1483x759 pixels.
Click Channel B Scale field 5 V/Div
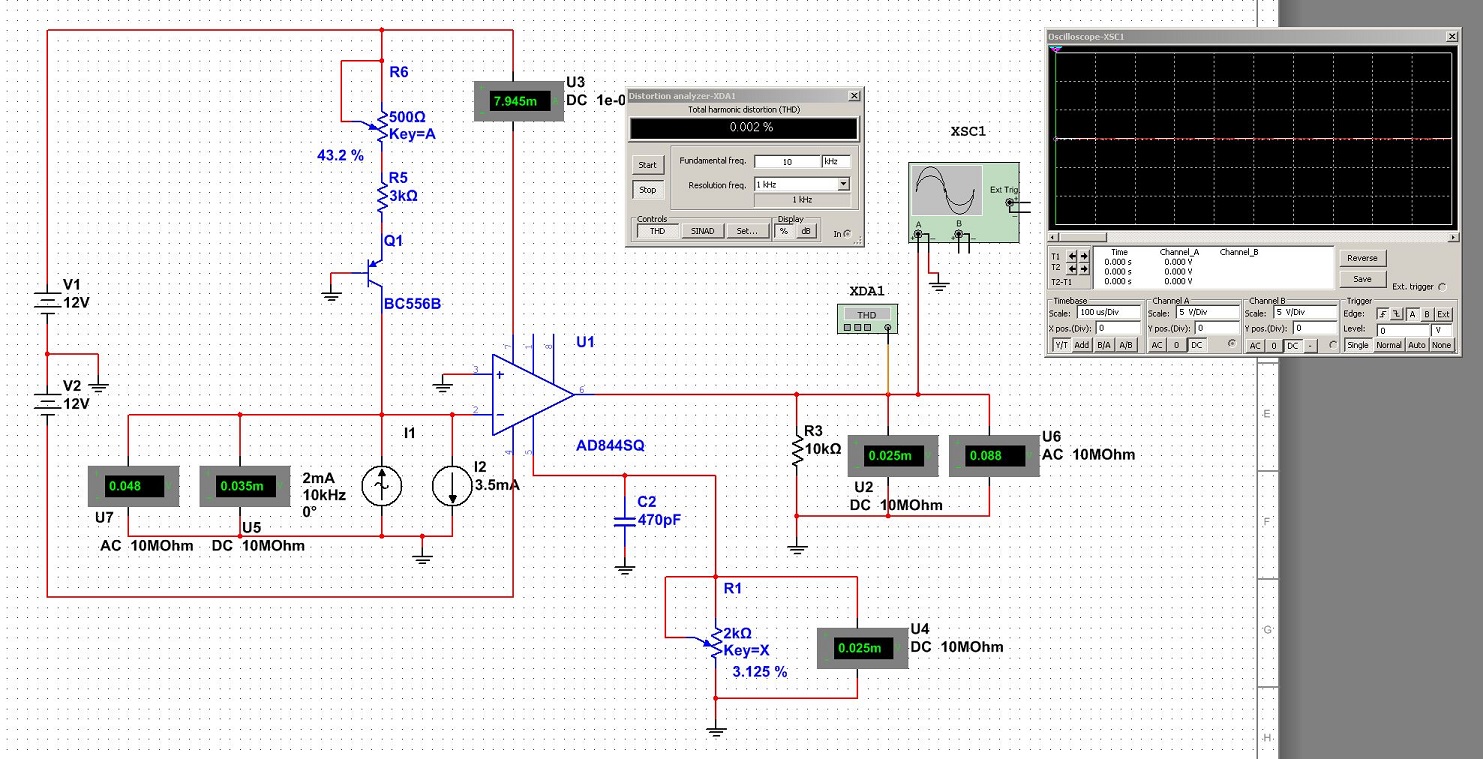coord(1305,313)
